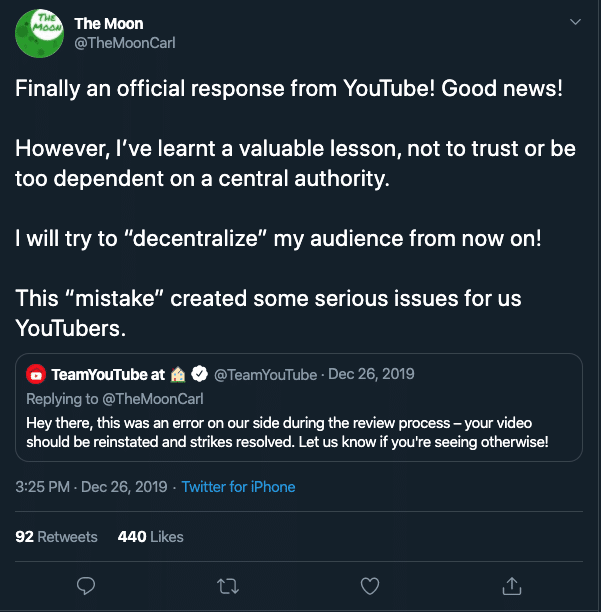This screenshot has width=601, height=612.
Task: Open the quoted TeamYouTube reply text
Action: click(x=288, y=432)
